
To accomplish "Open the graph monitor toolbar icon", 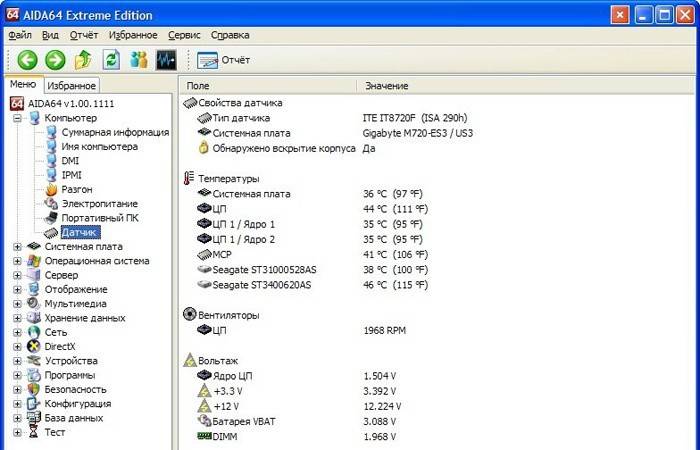I will pos(166,60).
